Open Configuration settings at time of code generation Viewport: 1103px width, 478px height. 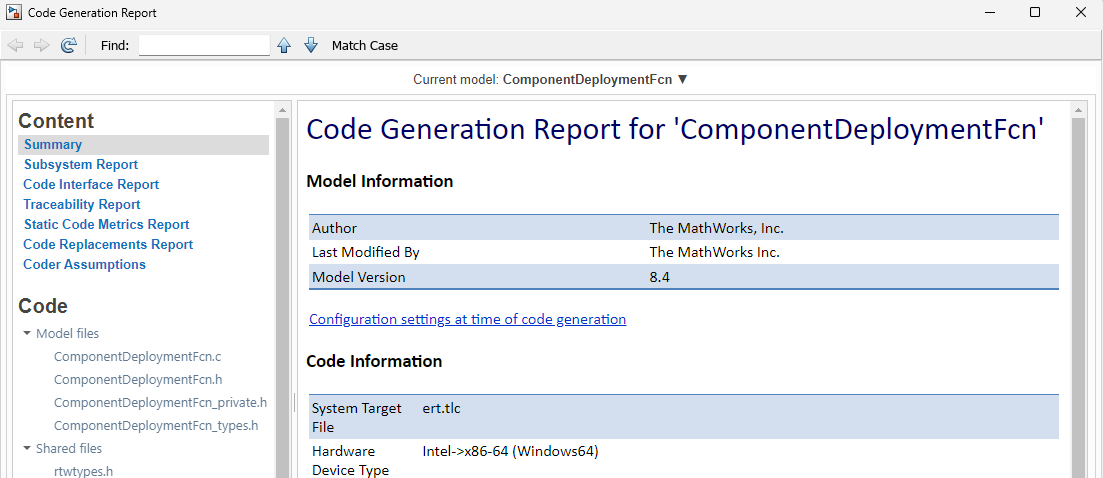[x=467, y=320]
